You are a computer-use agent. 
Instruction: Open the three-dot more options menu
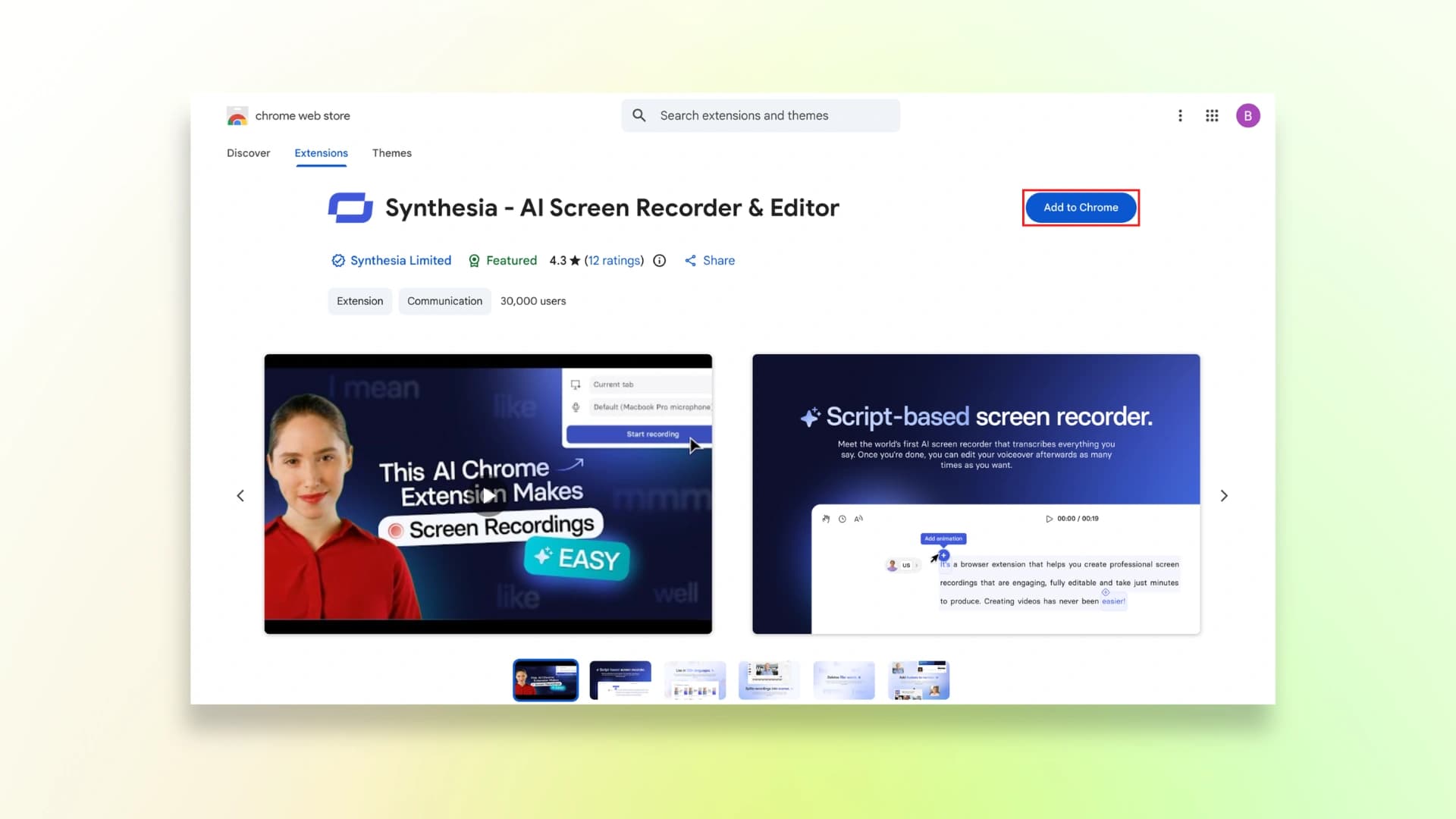pos(1180,115)
